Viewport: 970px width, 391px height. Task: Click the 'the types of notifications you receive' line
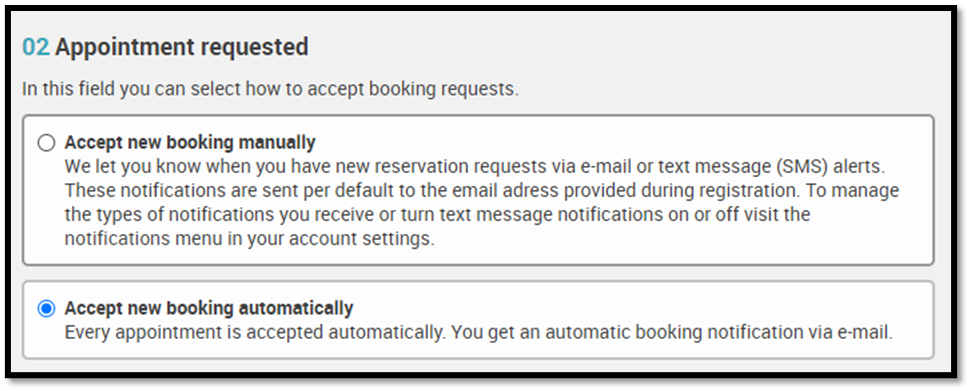click(x=437, y=215)
